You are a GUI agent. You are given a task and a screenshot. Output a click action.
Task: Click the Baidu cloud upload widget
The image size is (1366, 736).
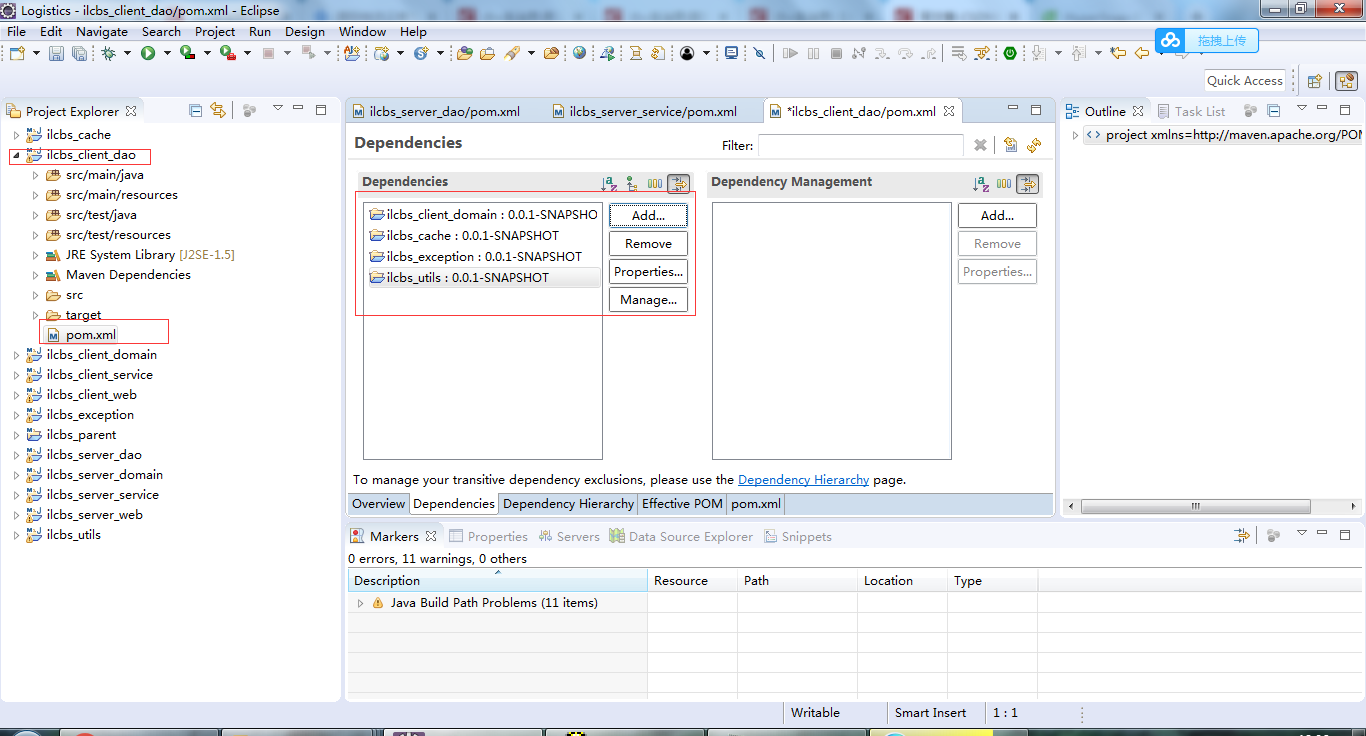[x=1207, y=40]
